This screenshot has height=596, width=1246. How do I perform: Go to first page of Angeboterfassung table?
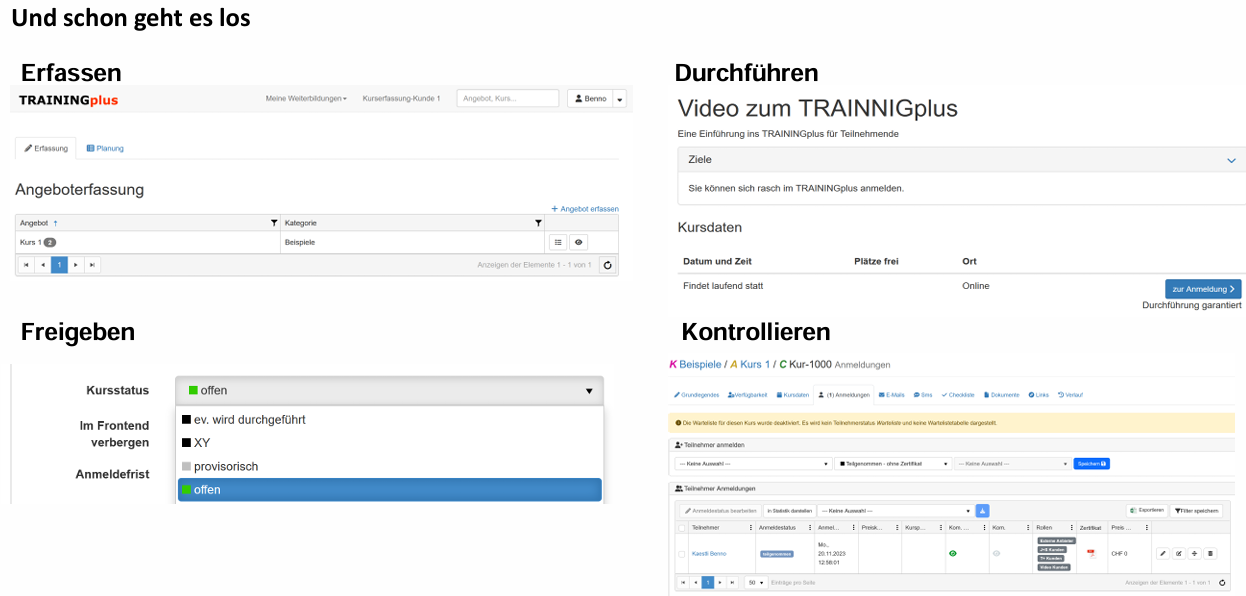[26, 265]
